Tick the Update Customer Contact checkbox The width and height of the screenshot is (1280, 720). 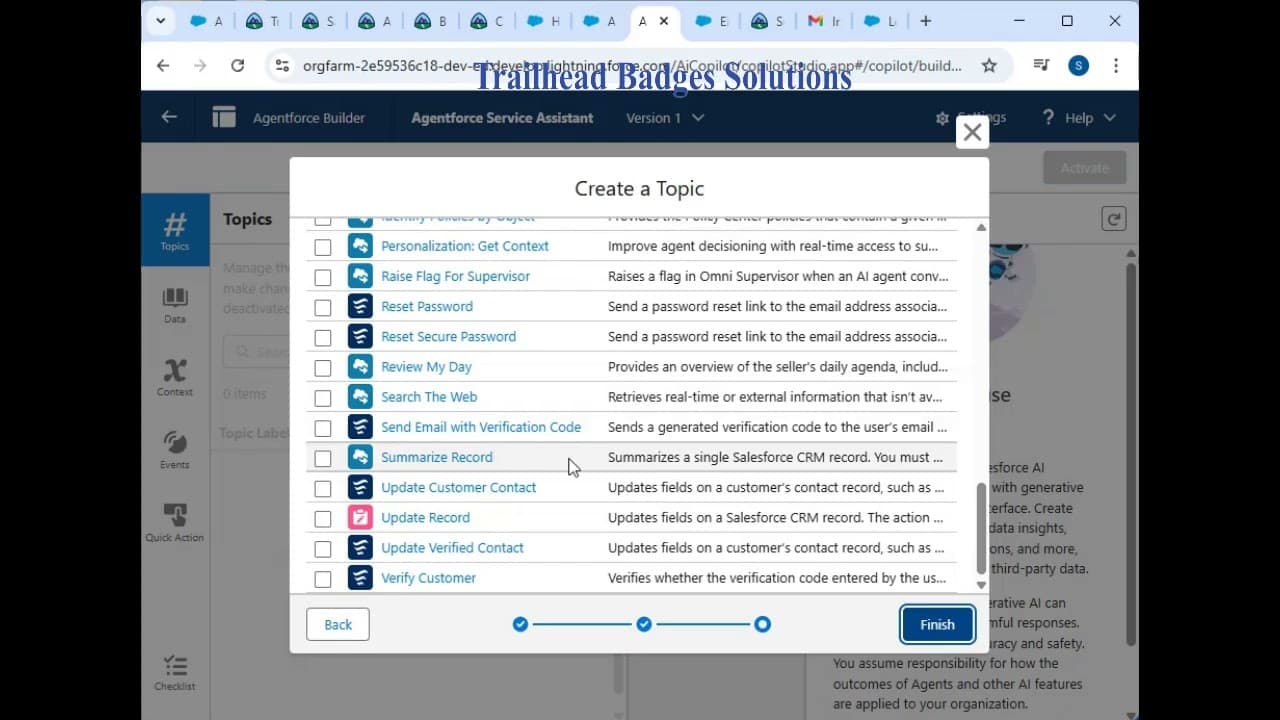tap(322, 488)
